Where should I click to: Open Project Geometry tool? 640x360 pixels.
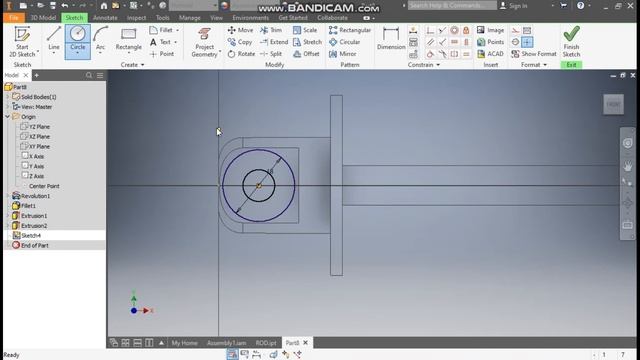(204, 42)
